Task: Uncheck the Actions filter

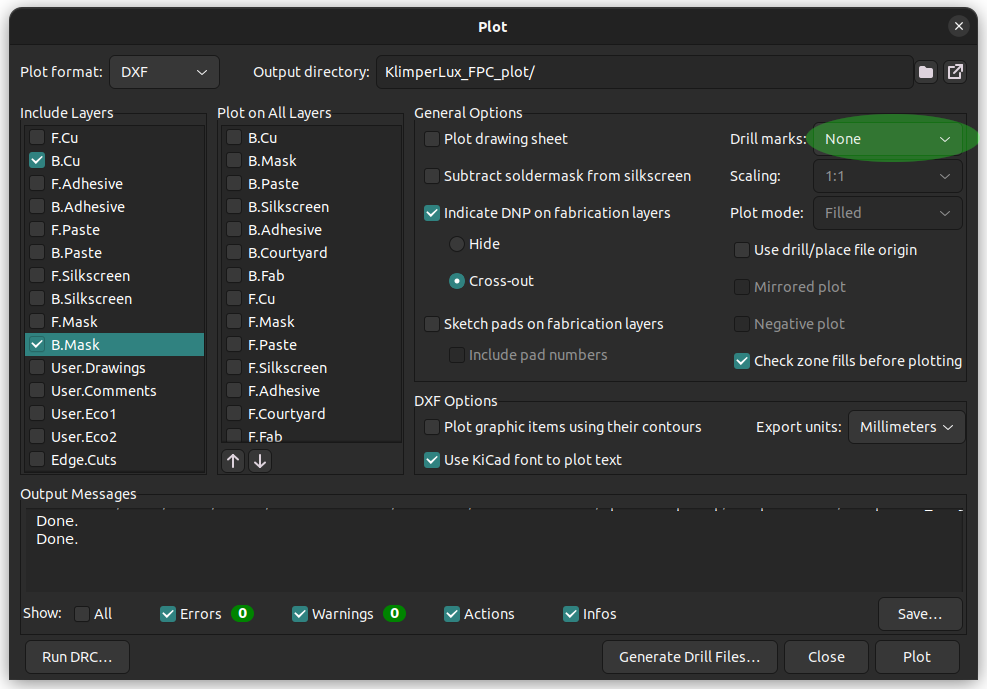Action: tap(452, 614)
